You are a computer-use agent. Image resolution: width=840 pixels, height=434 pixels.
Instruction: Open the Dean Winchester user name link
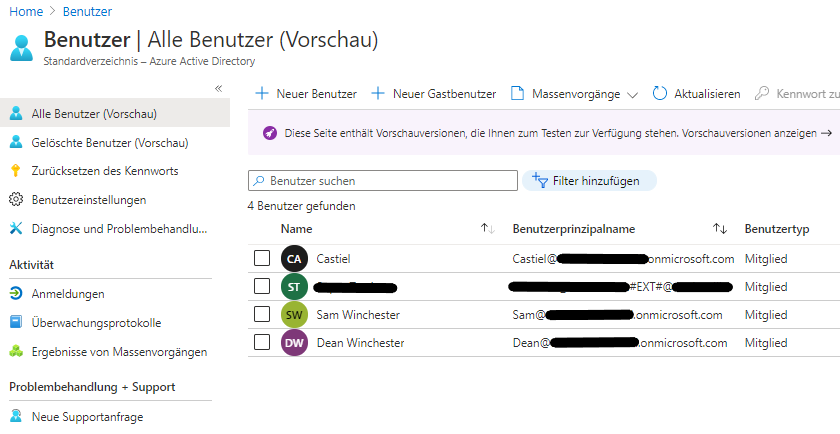pyautogui.click(x=361, y=343)
